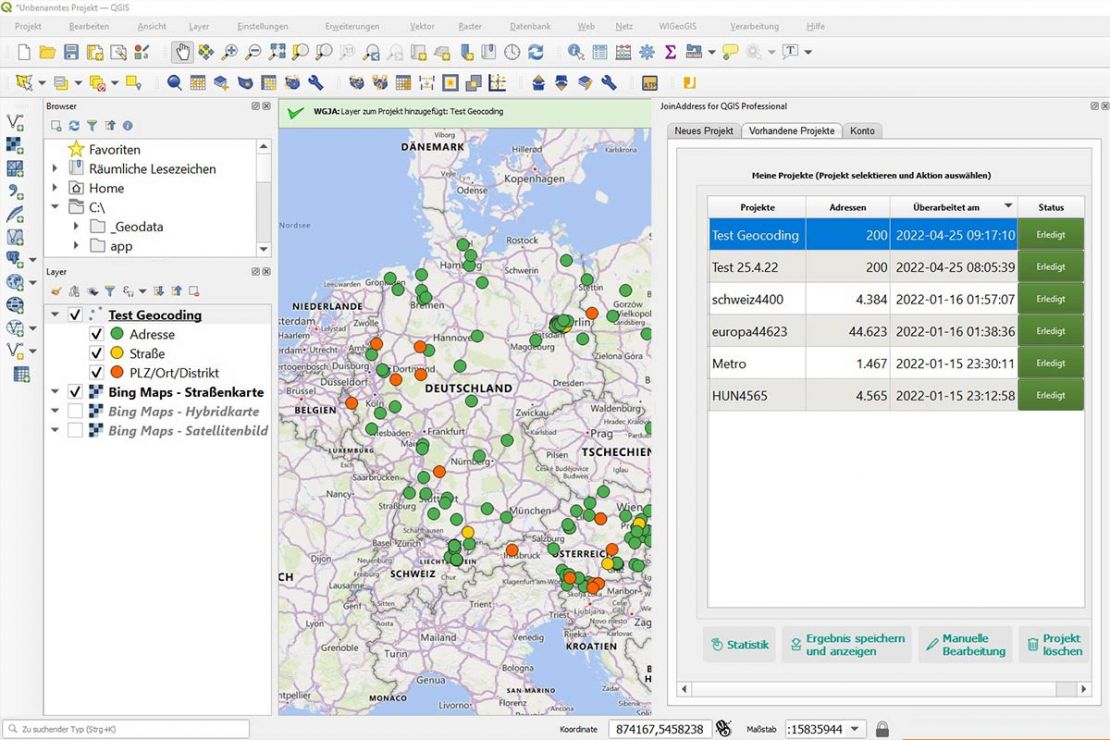Click the Zoom In magnifier tool
1110x740 pixels.
pyautogui.click(x=229, y=52)
